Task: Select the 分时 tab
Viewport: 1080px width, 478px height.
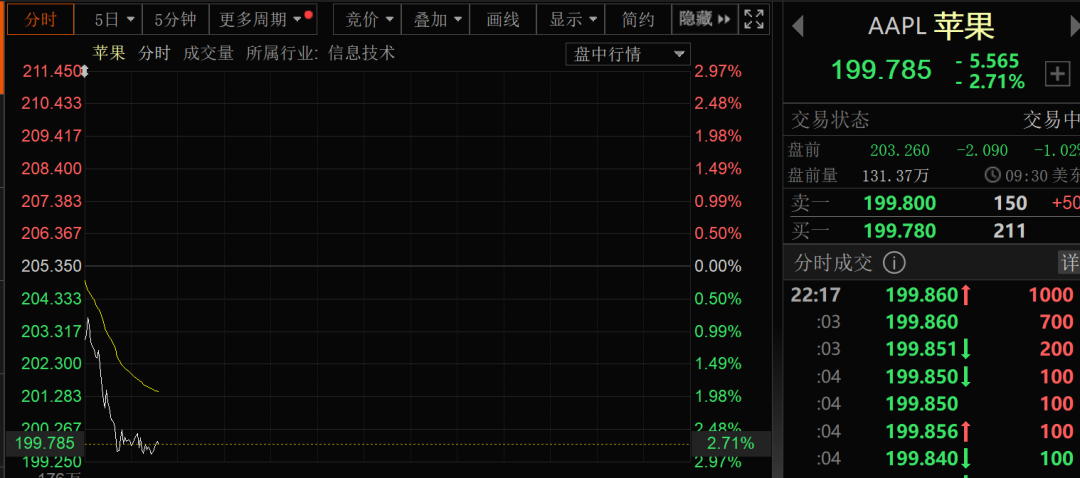Action: tap(41, 20)
